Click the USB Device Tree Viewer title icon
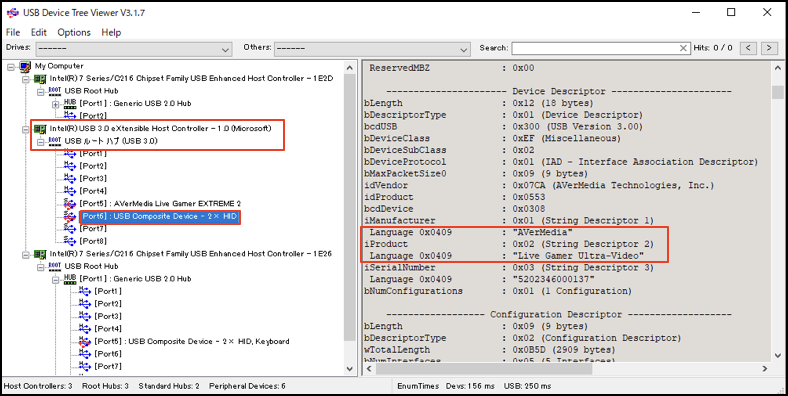 coord(13,13)
